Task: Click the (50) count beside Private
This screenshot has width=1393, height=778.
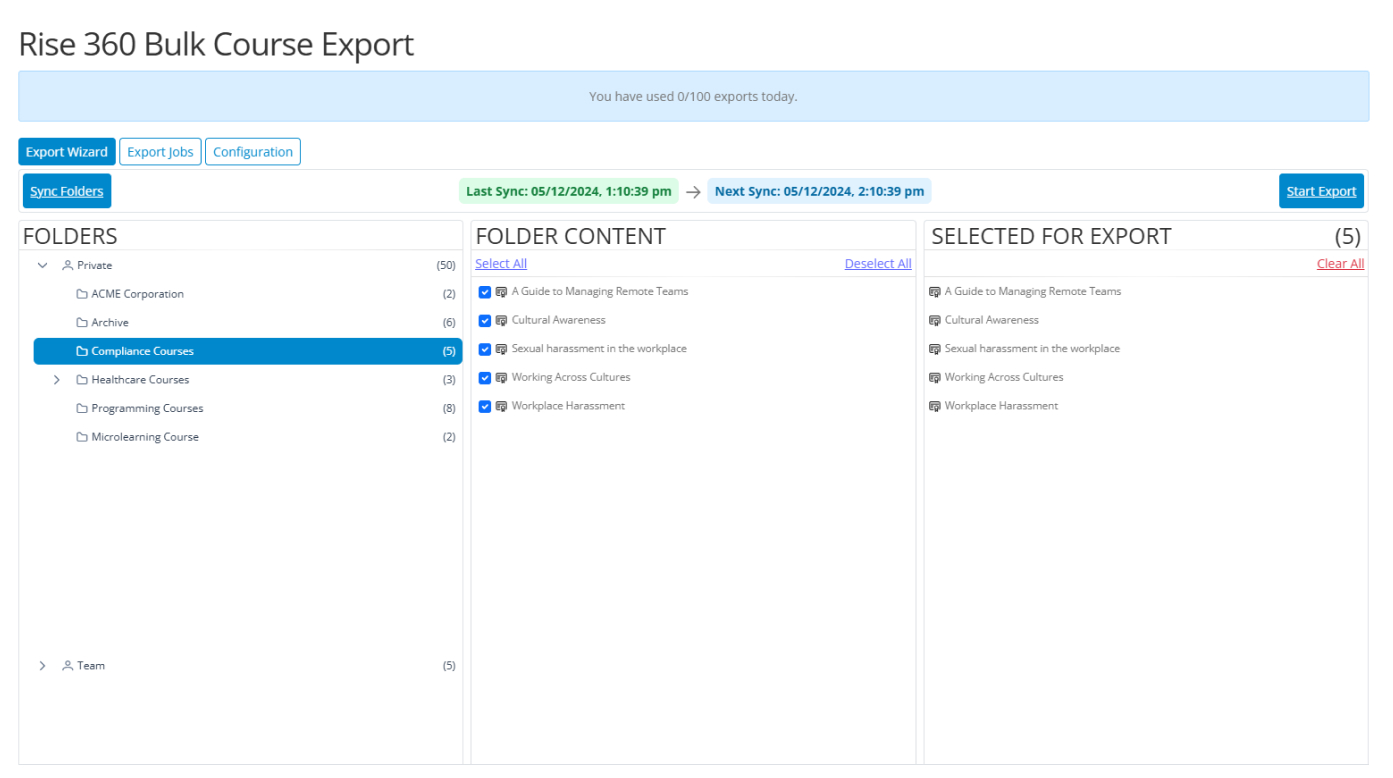Action: click(x=446, y=265)
